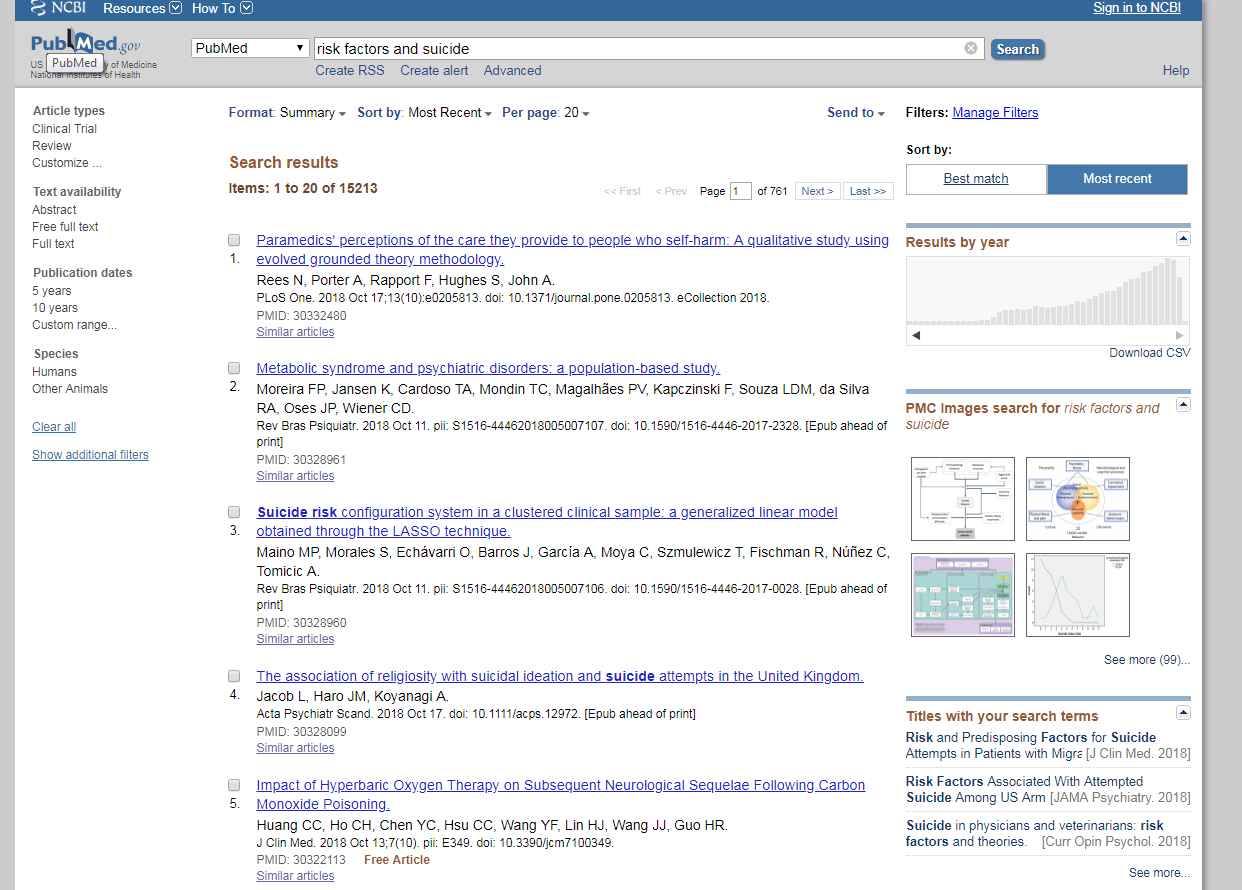
Task: Open the Advanced search link
Action: 512,70
